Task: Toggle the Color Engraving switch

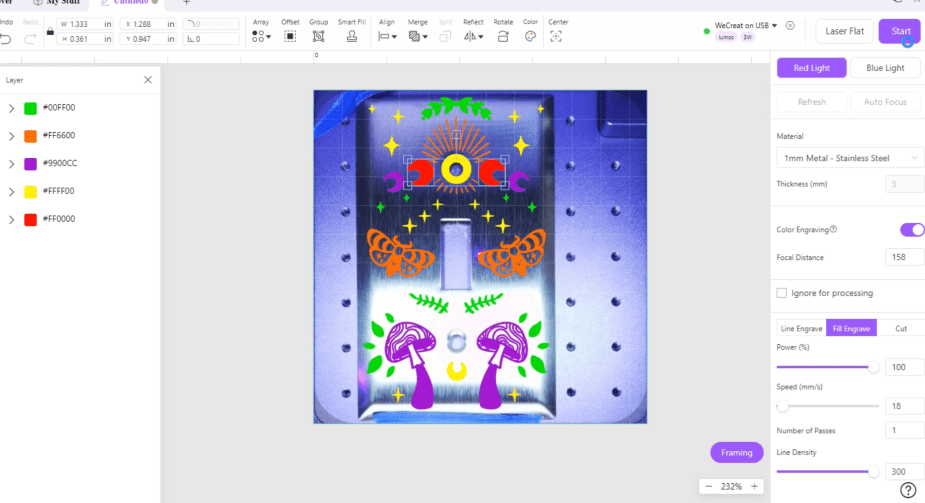Action: pyautogui.click(x=912, y=229)
